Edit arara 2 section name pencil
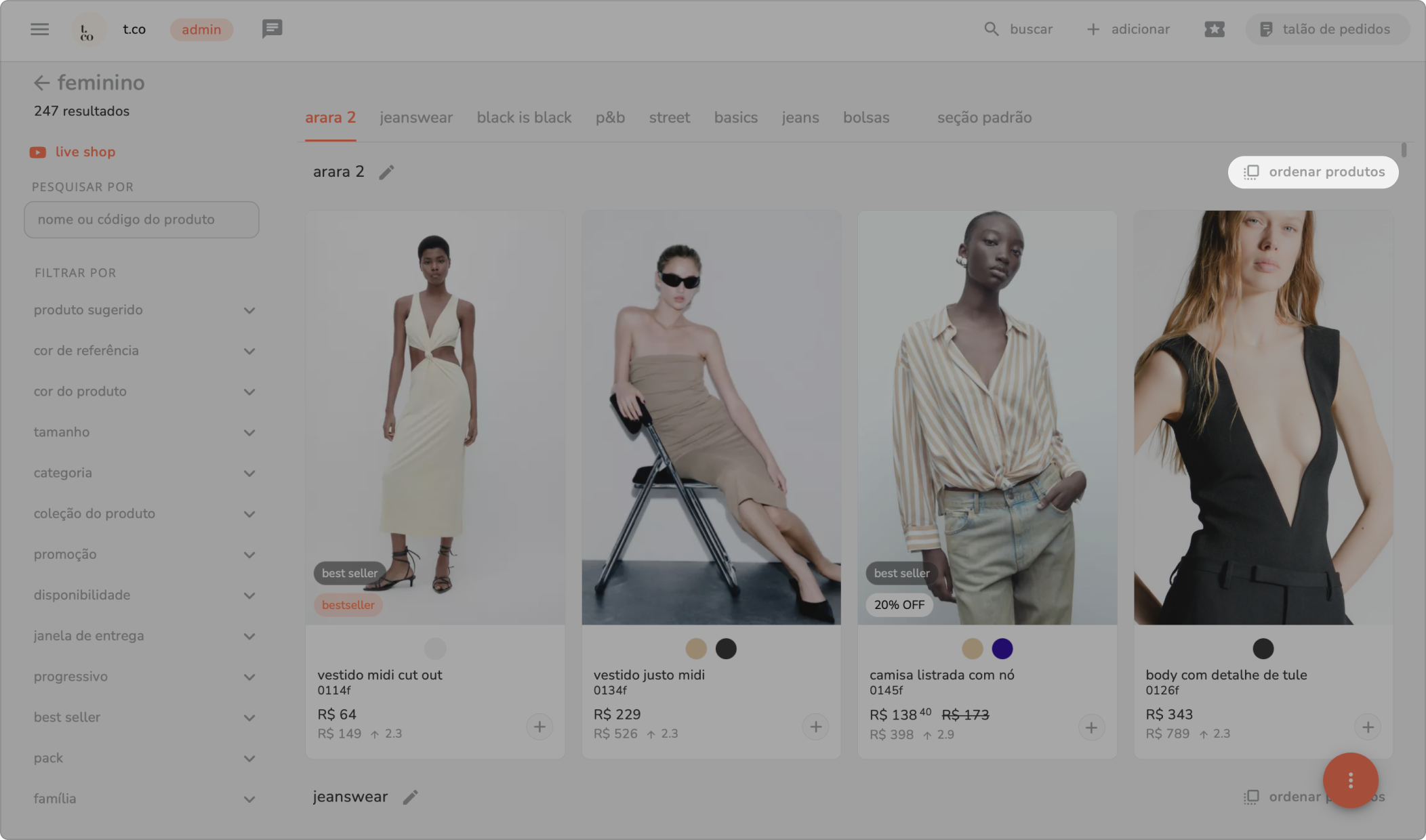This screenshot has height=840, width=1426. coord(386,173)
